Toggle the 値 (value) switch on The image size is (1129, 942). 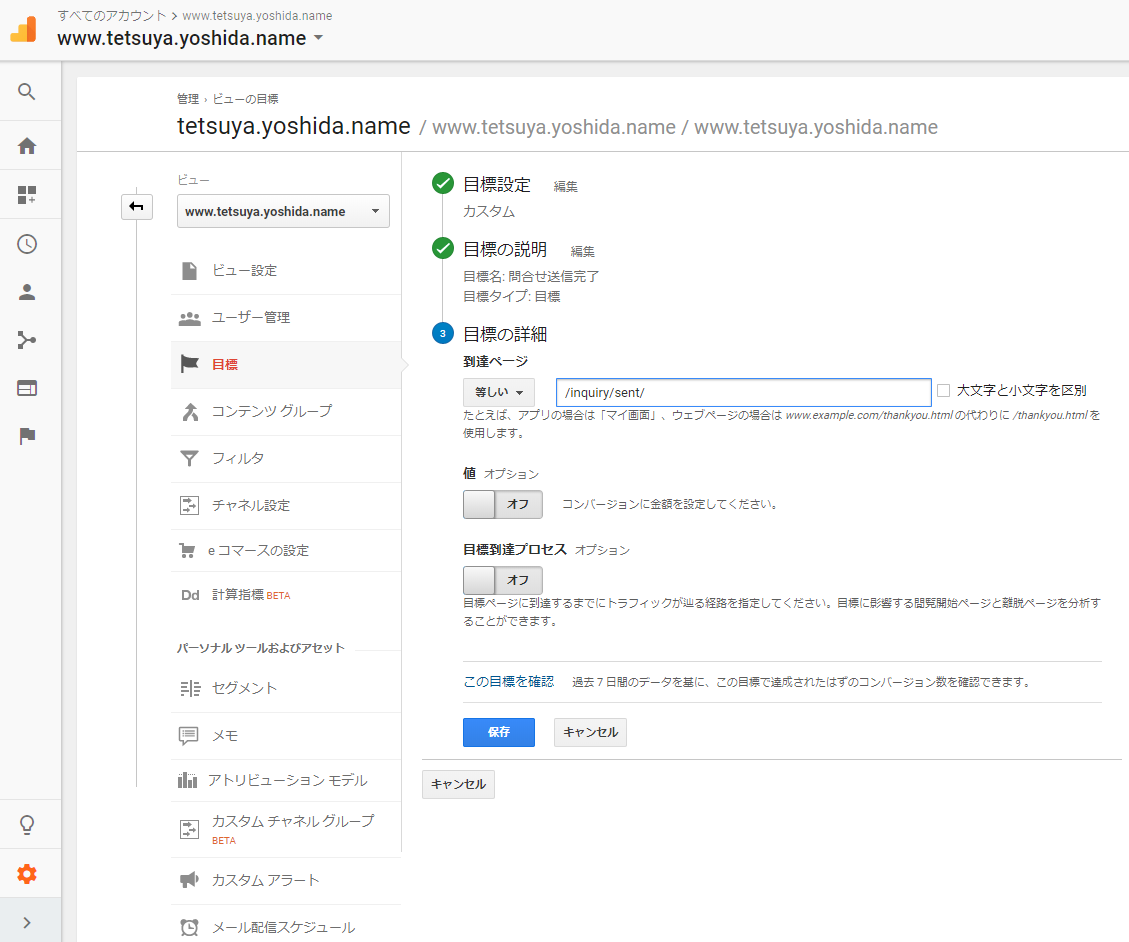(x=502, y=504)
